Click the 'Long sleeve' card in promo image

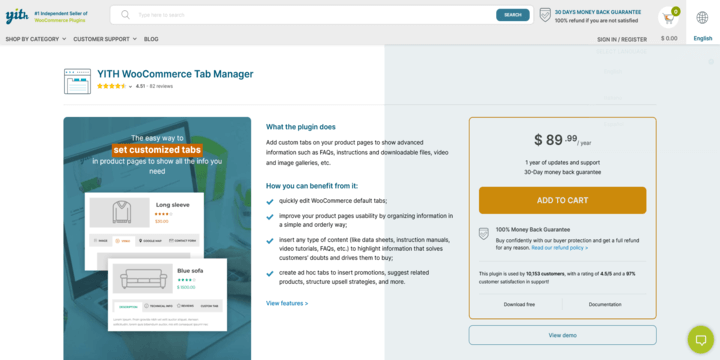[145, 231]
